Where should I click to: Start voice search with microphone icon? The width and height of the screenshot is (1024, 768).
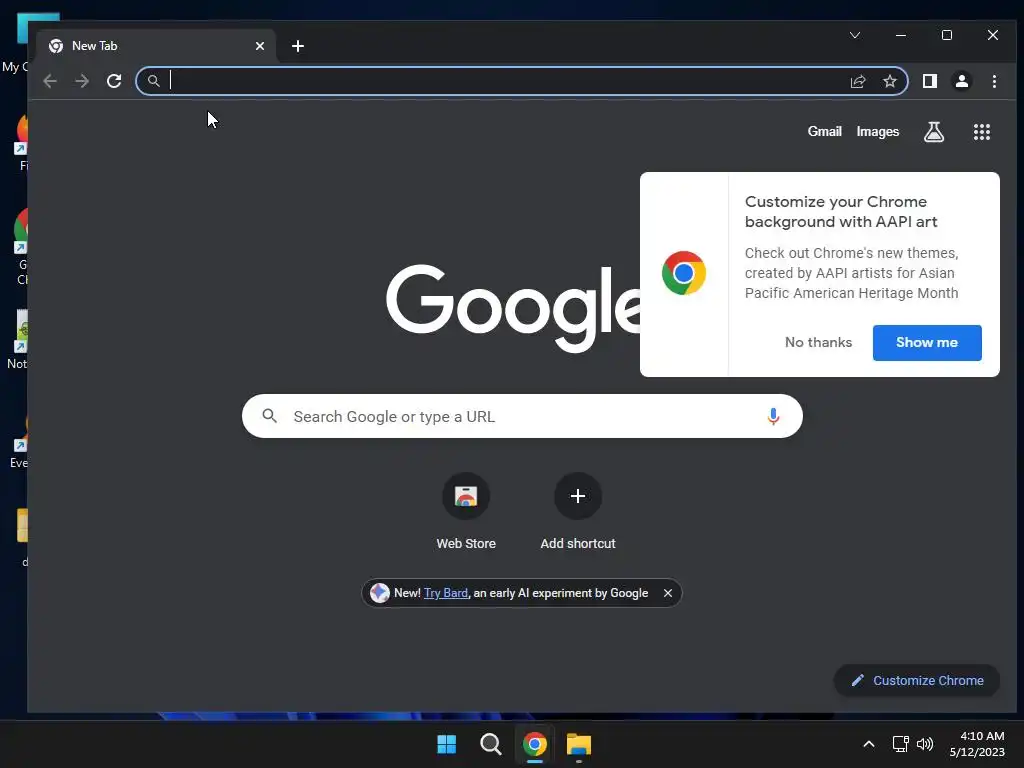click(x=773, y=416)
